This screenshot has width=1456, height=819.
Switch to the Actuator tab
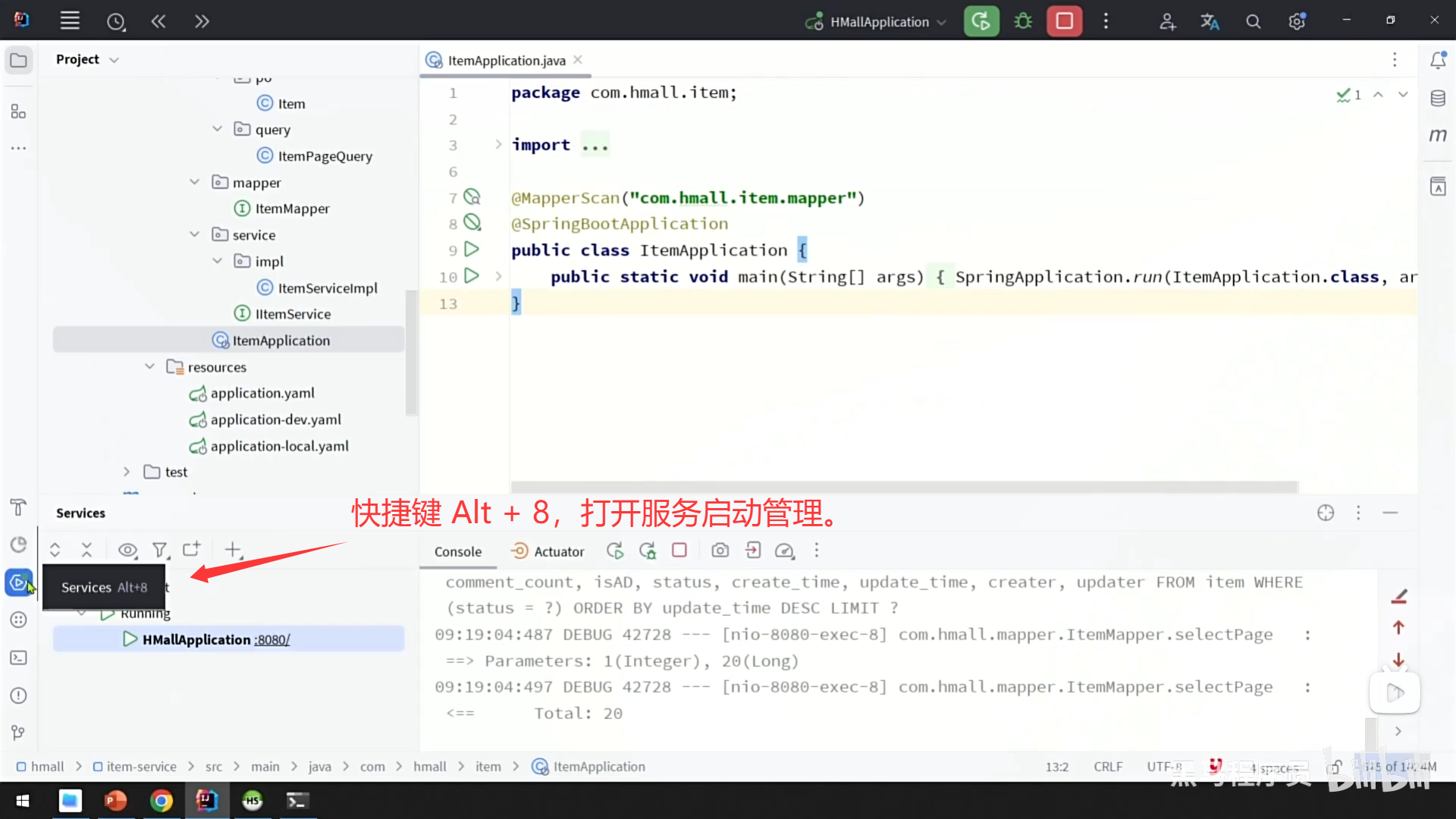coord(548,551)
